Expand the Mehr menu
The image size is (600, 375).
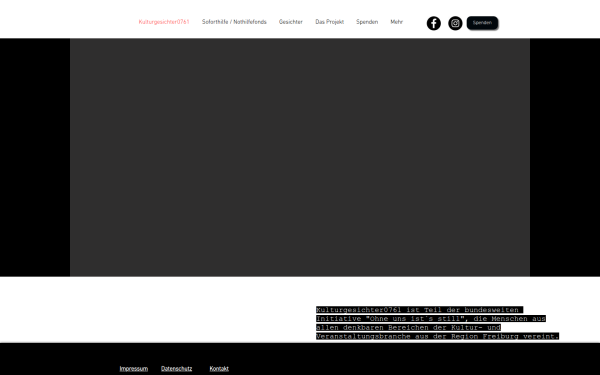pos(396,22)
